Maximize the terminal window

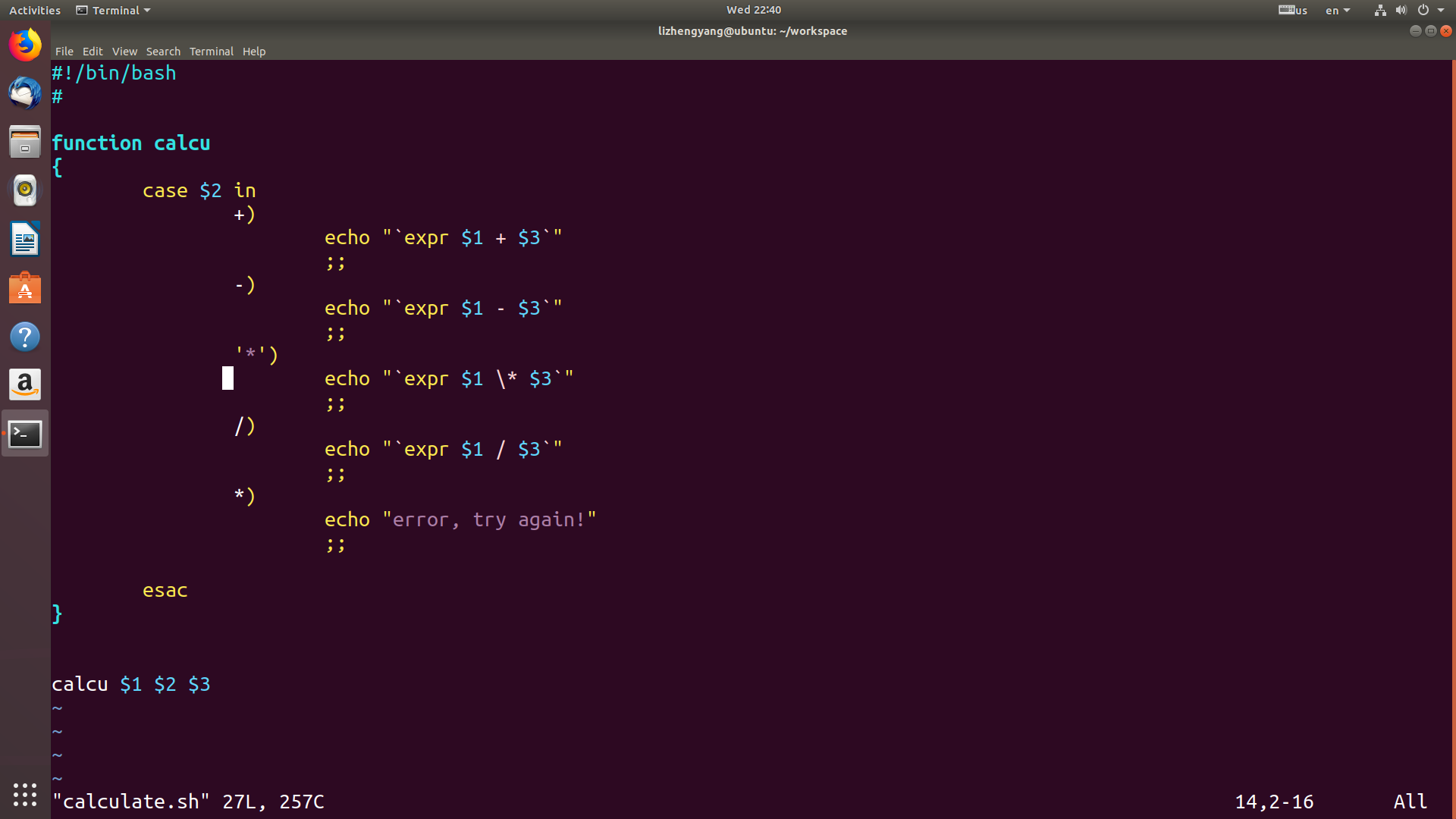[x=1431, y=31]
